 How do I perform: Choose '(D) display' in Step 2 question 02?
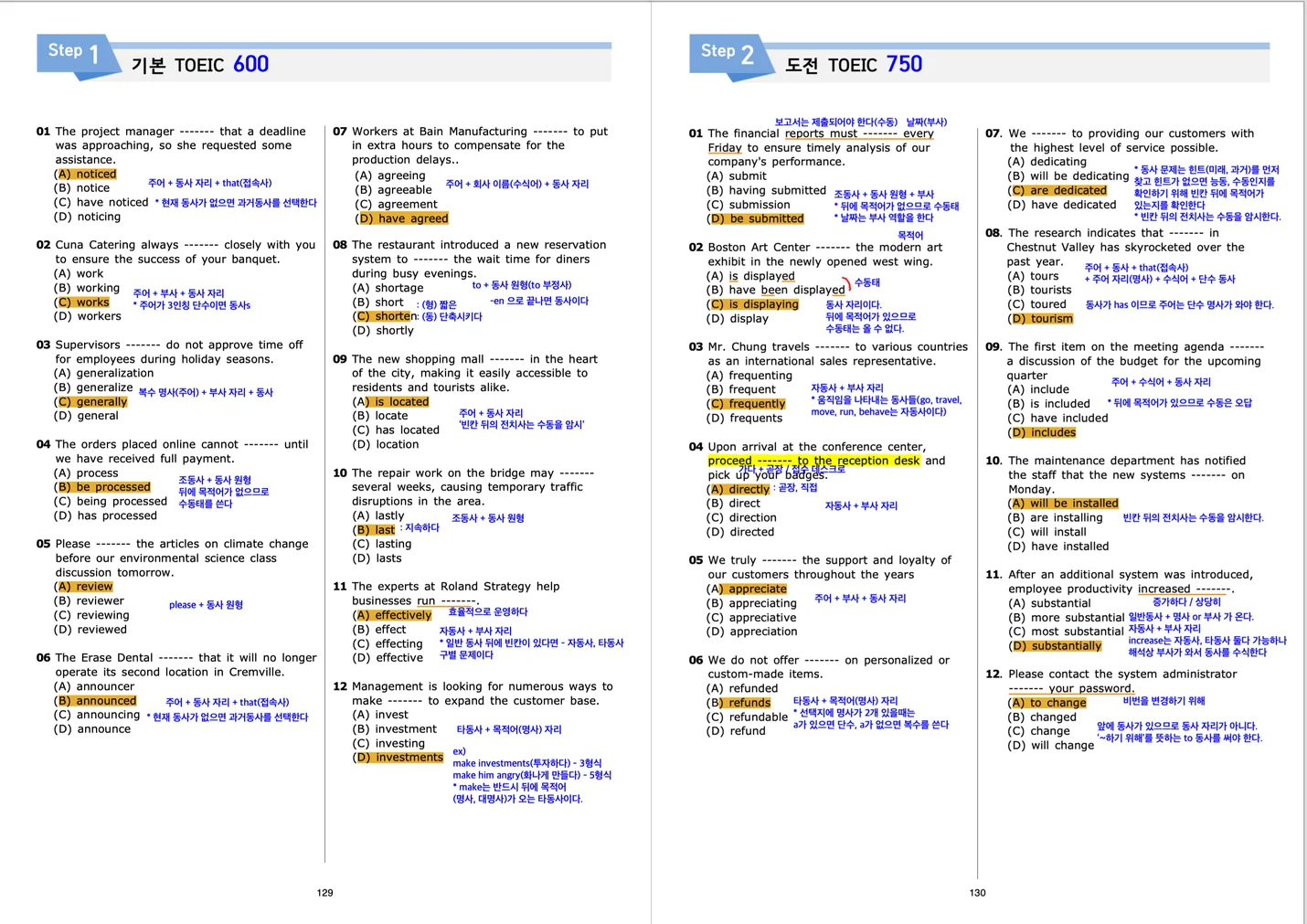[x=738, y=318]
